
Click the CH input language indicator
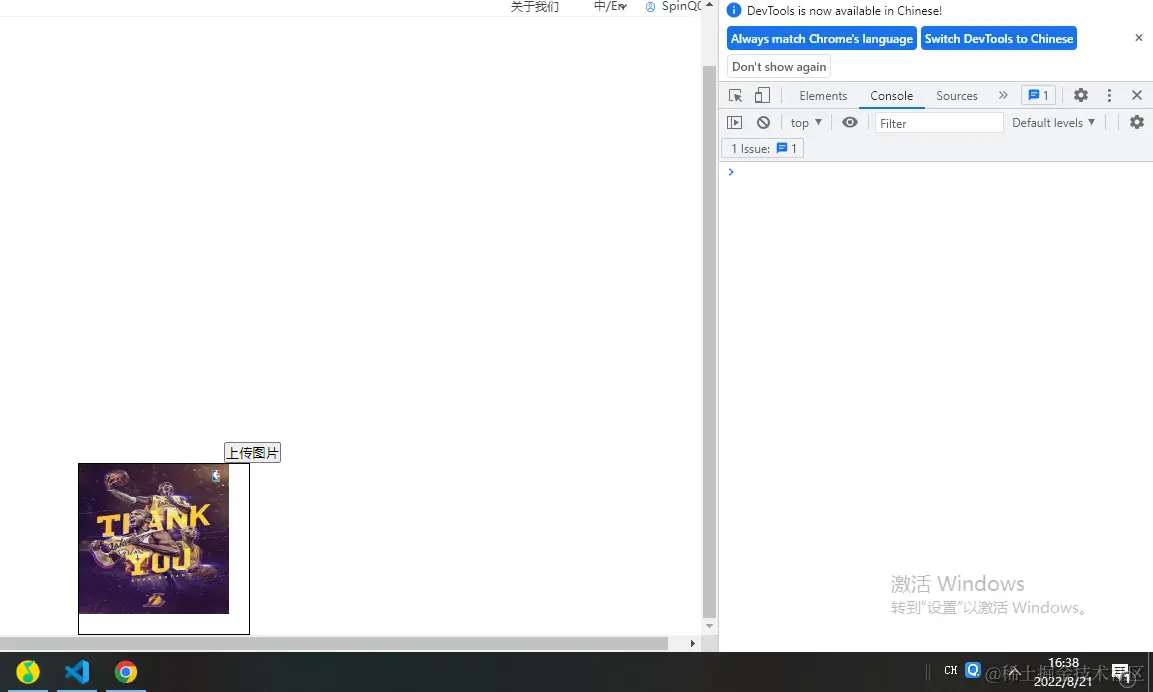[x=950, y=670]
